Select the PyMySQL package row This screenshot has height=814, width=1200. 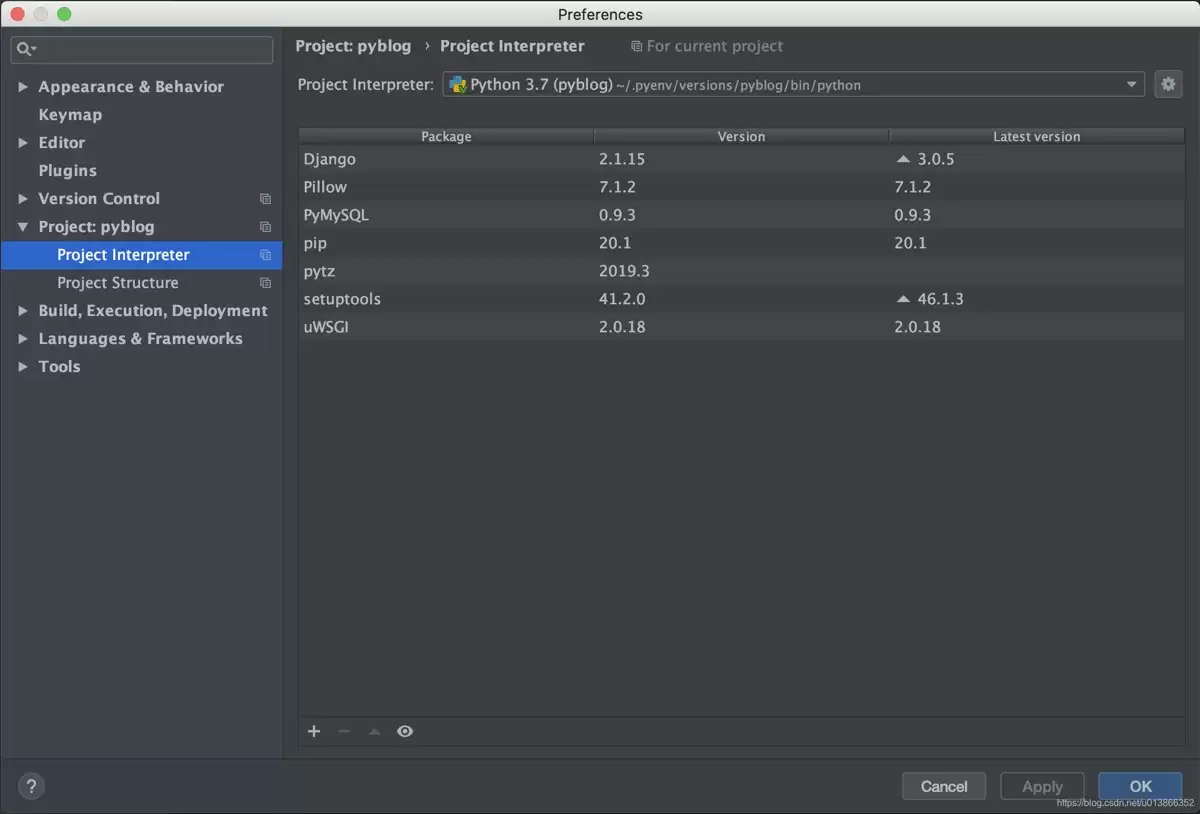pyautogui.click(x=742, y=215)
